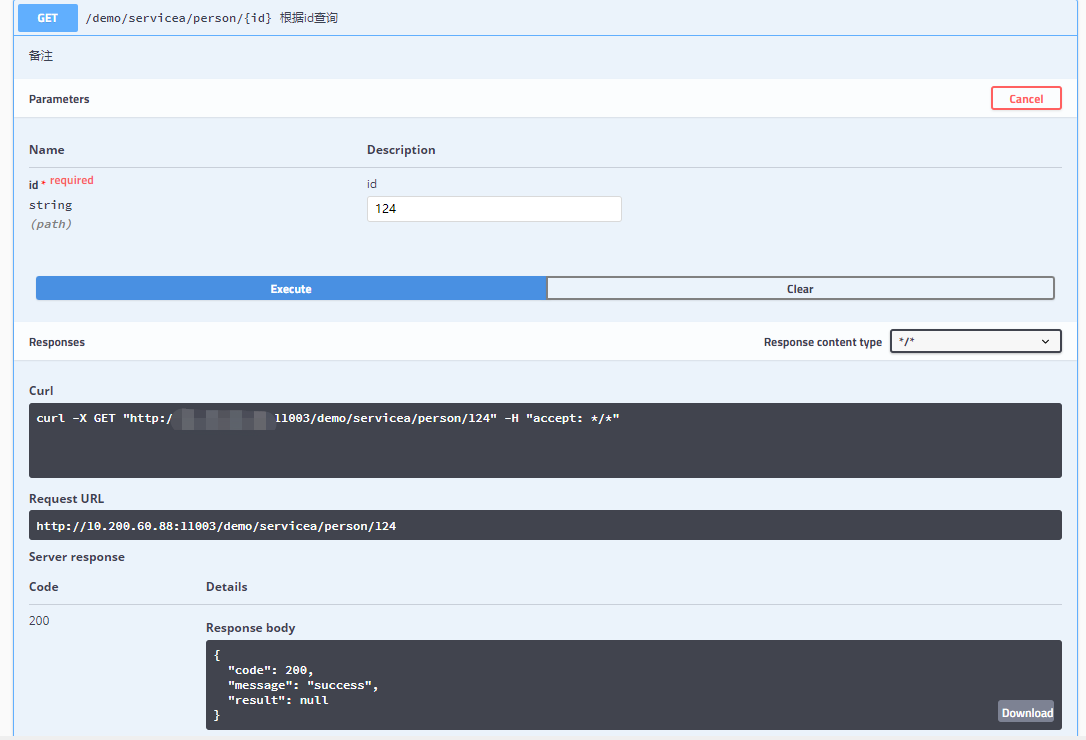This screenshot has height=740, width=1086.
Task: Click the "code": 200 line in response body
Action: 270,670
